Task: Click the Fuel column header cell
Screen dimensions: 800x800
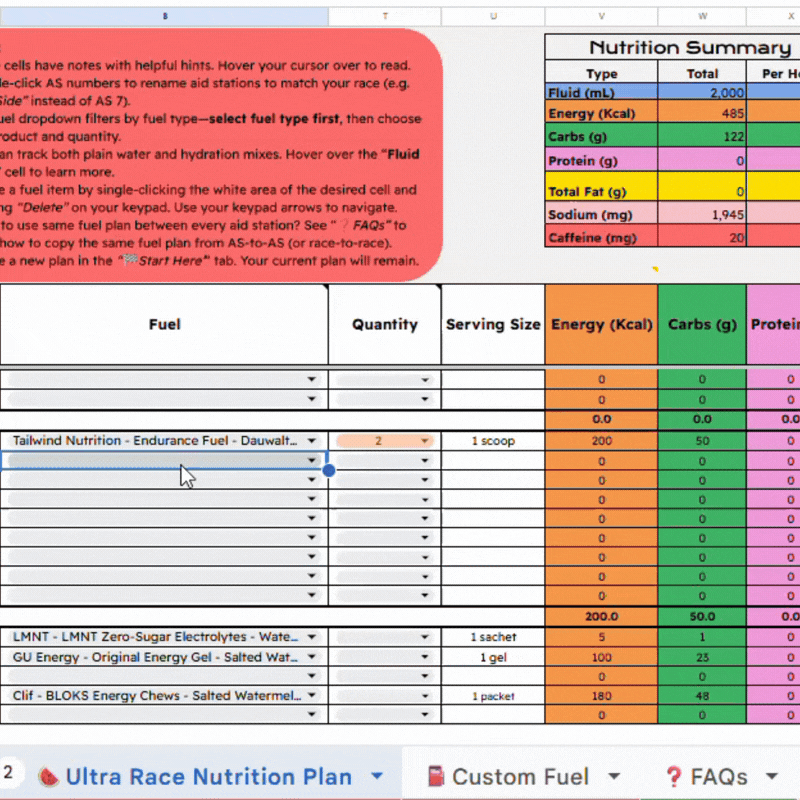Action: pyautogui.click(x=165, y=324)
